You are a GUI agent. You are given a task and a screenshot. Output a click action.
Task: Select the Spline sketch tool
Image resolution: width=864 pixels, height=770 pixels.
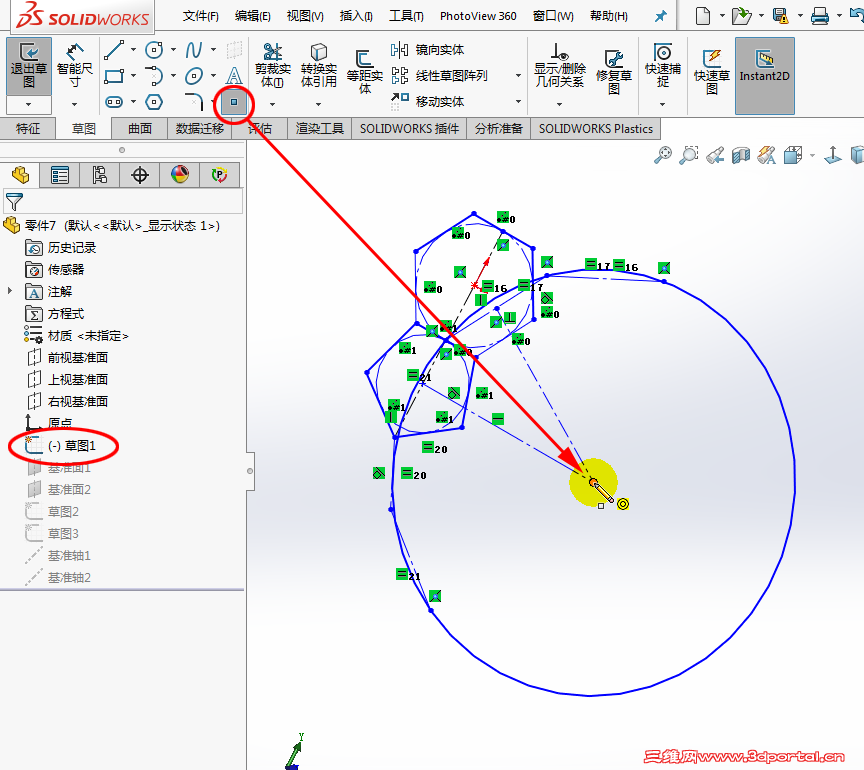(x=193, y=50)
